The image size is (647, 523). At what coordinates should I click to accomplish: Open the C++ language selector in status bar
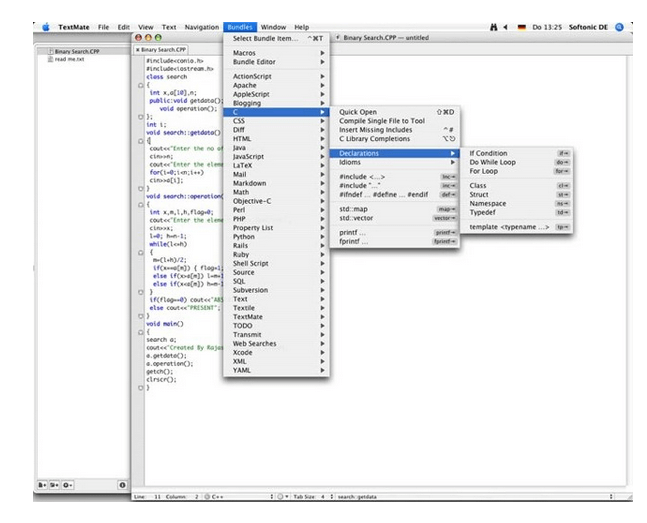click(240, 497)
